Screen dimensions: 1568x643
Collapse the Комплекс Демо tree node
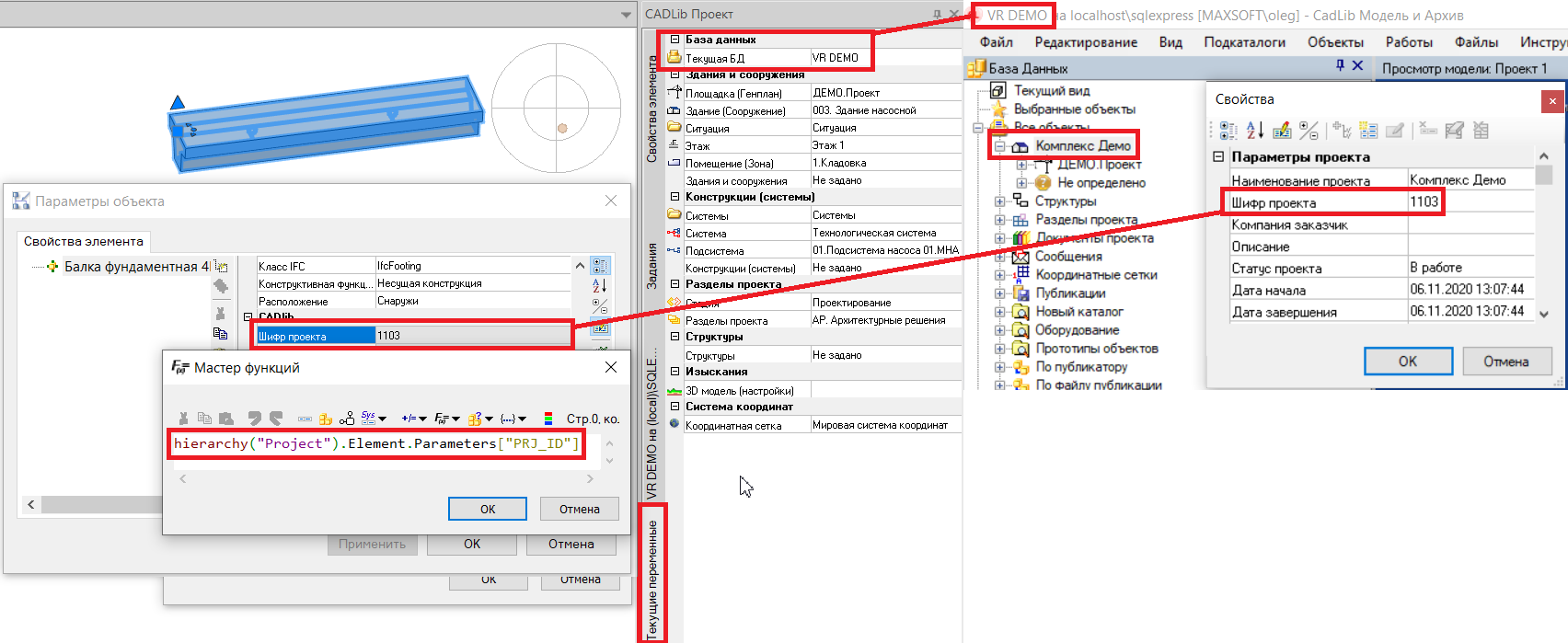click(1000, 146)
